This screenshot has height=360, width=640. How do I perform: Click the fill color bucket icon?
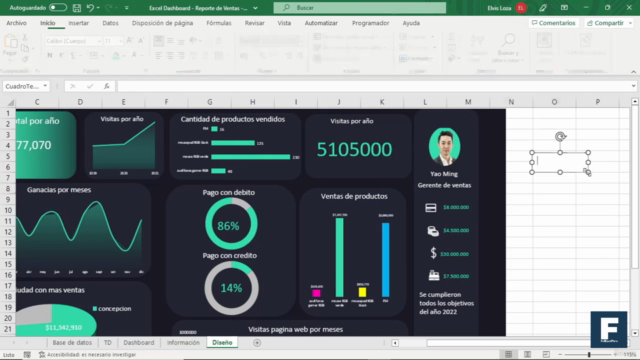tap(116, 56)
